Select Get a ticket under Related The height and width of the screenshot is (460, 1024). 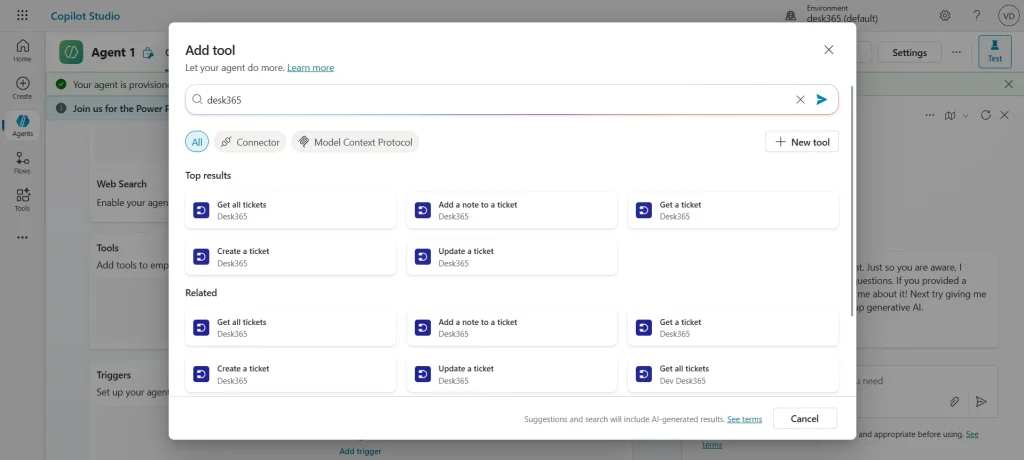tap(733, 328)
